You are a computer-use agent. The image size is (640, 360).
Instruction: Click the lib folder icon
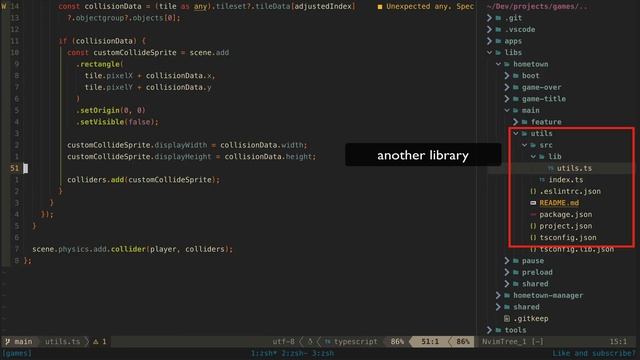click(542, 156)
